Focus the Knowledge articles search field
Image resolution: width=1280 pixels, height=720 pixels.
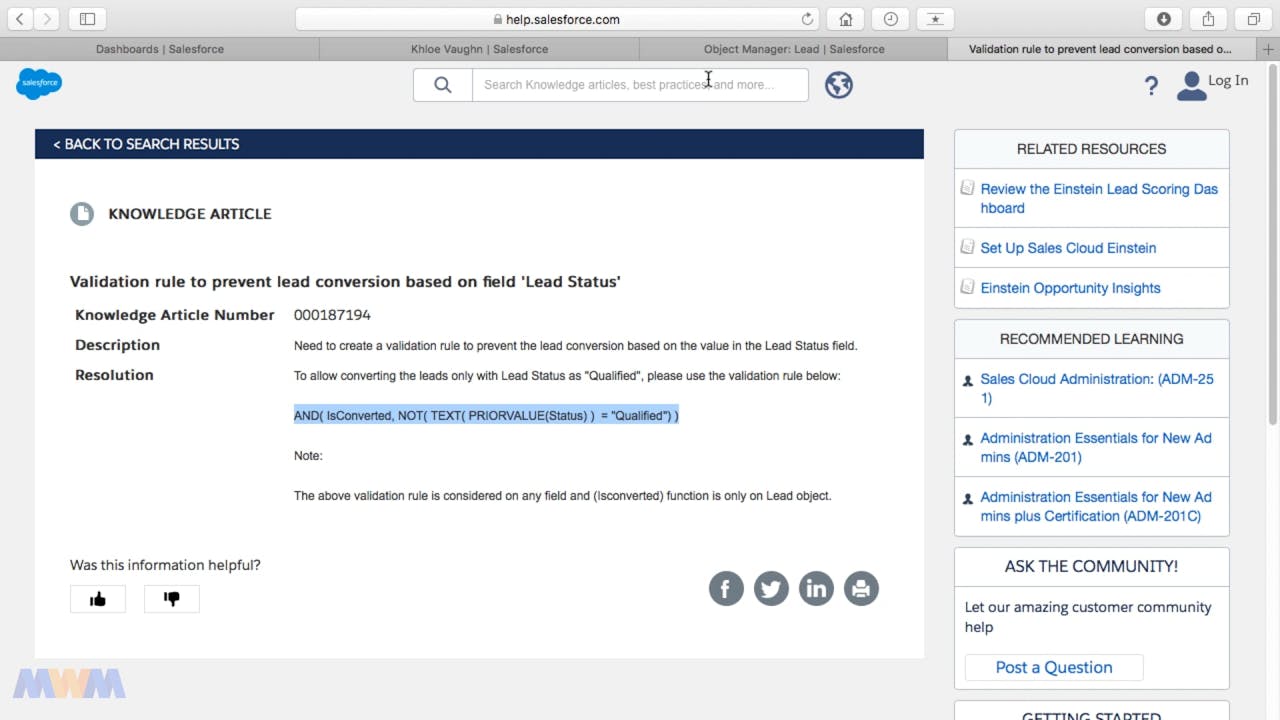[x=640, y=85]
